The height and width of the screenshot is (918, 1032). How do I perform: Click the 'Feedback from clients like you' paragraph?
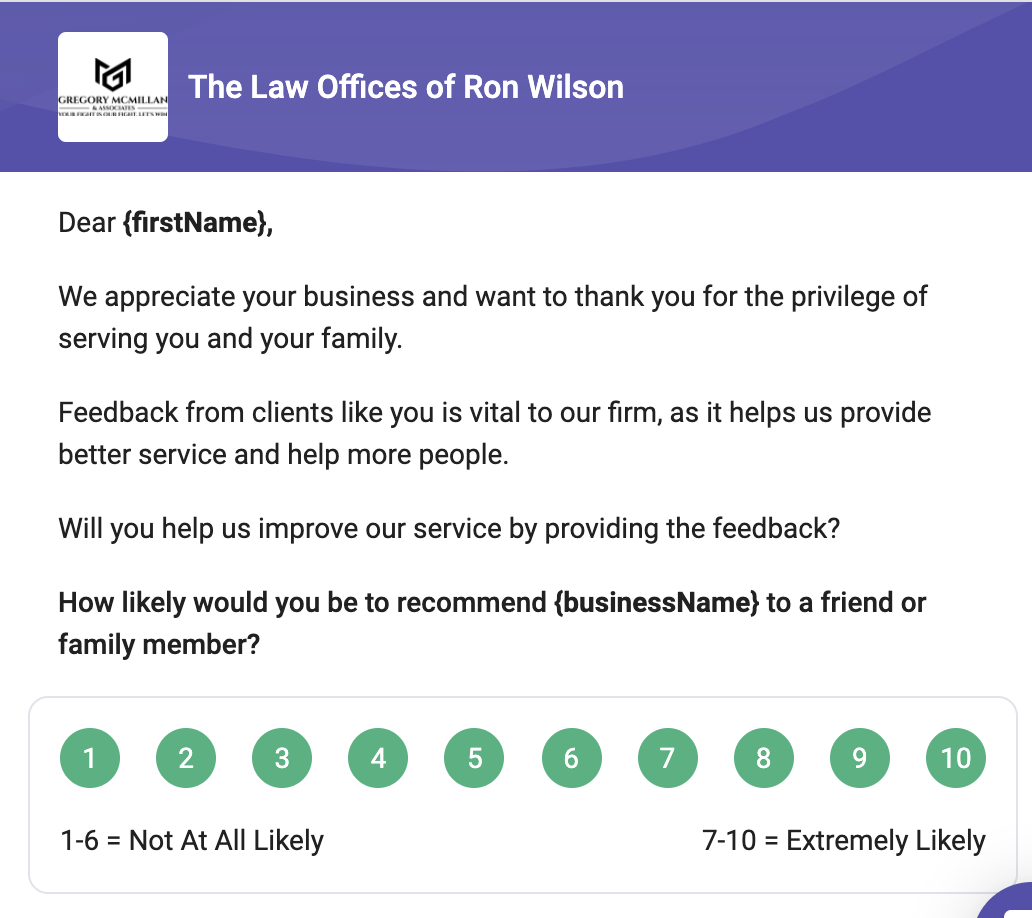point(494,433)
